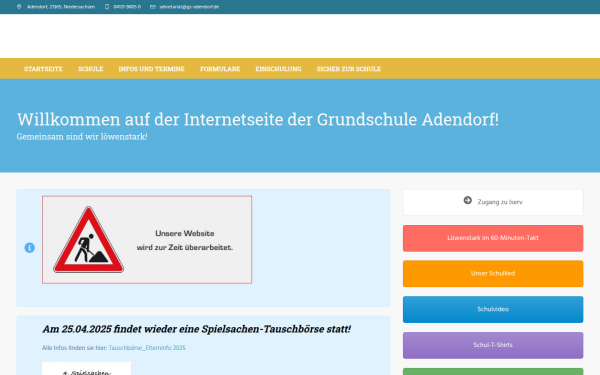Open Löwenstark im 60-Minuten-Takt button
600x375 pixels.
[x=493, y=238]
